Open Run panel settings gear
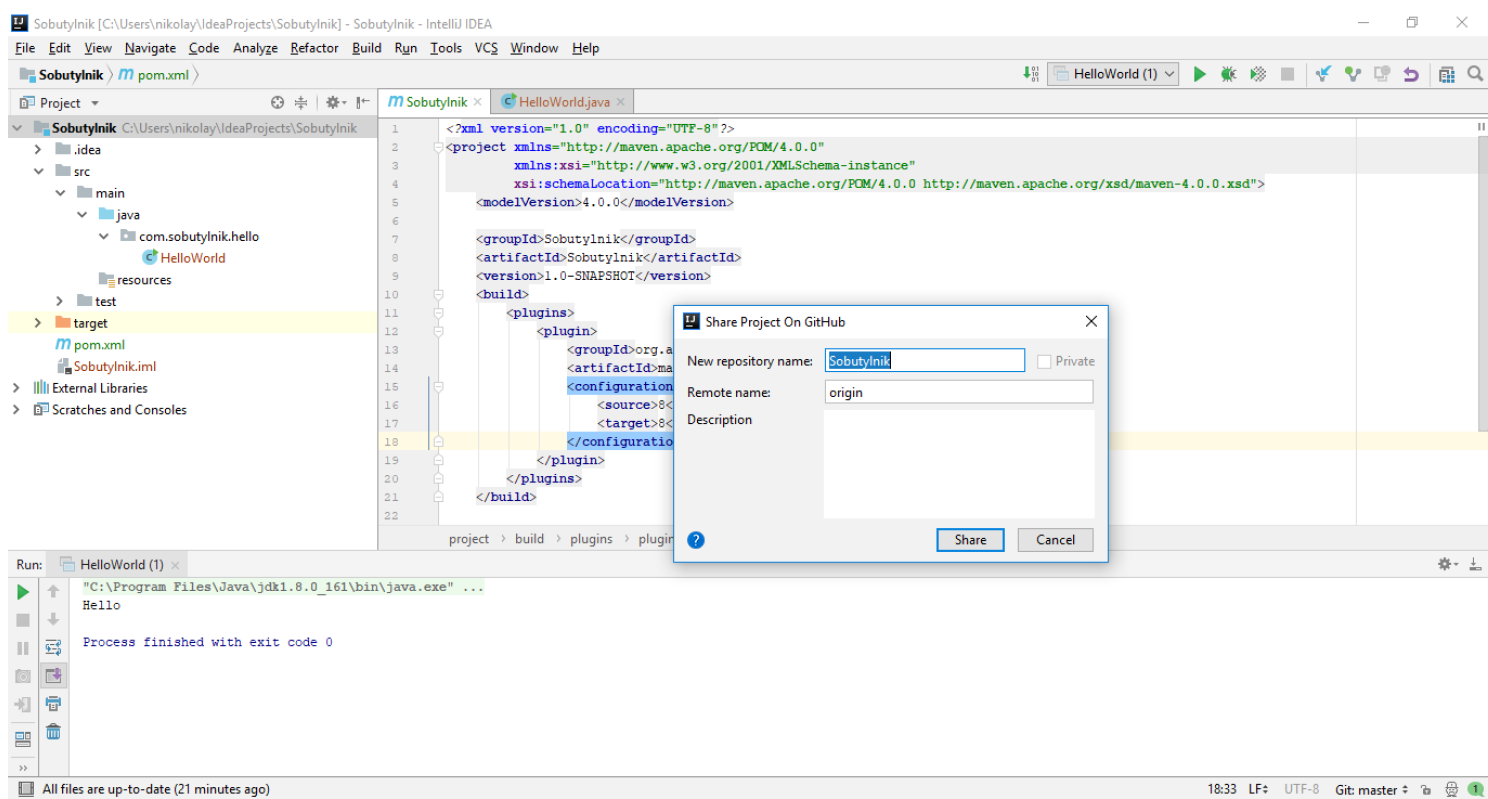 [1448, 565]
